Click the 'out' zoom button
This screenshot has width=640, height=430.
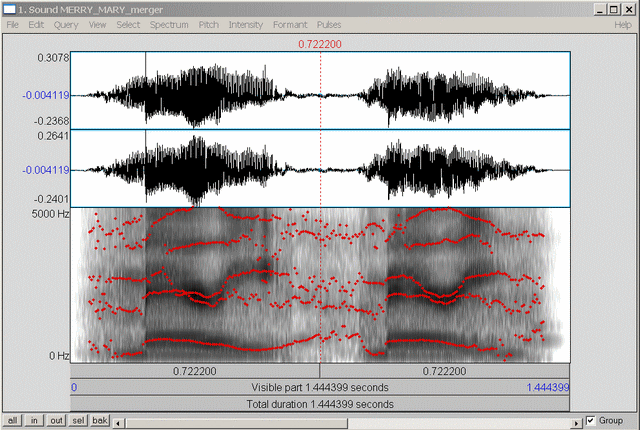pyautogui.click(x=56, y=421)
